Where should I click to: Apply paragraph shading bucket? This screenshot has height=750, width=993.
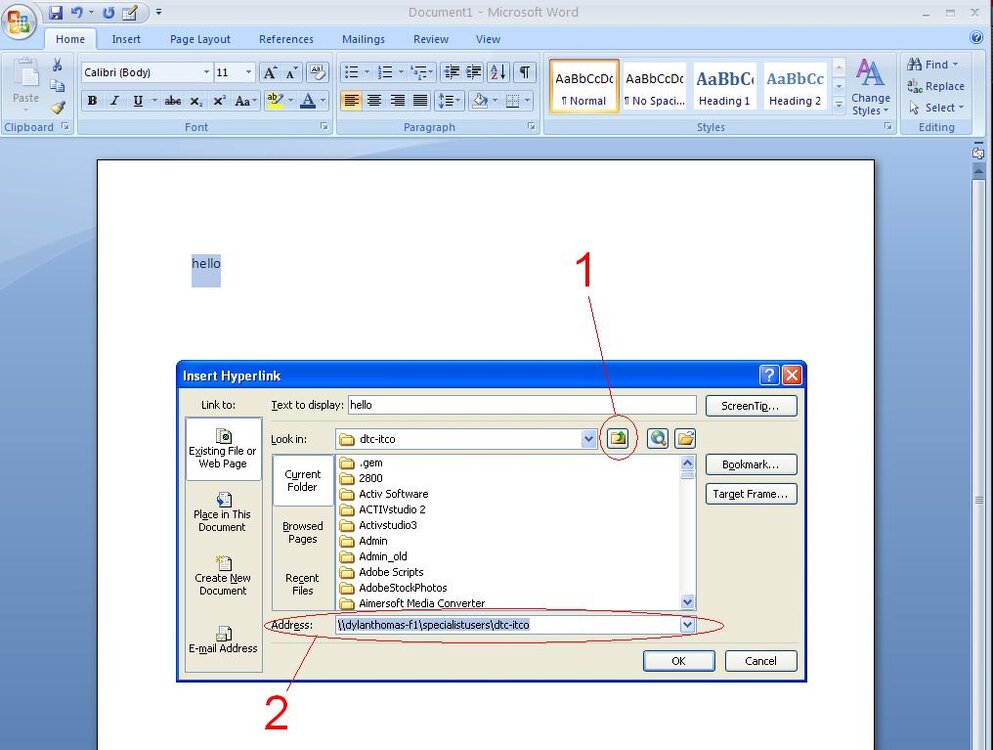point(479,101)
